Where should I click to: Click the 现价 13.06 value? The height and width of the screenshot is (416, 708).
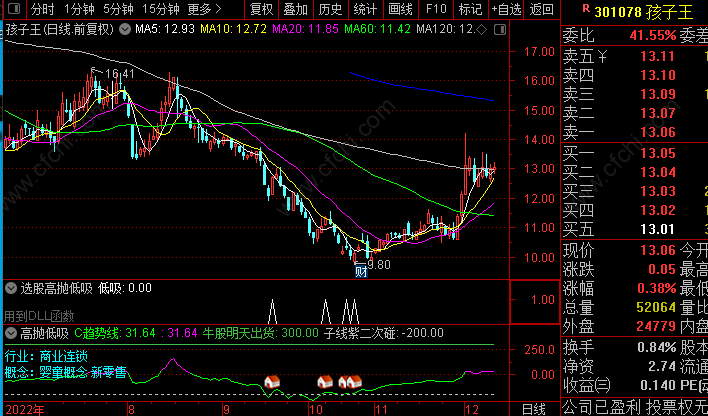coord(658,250)
